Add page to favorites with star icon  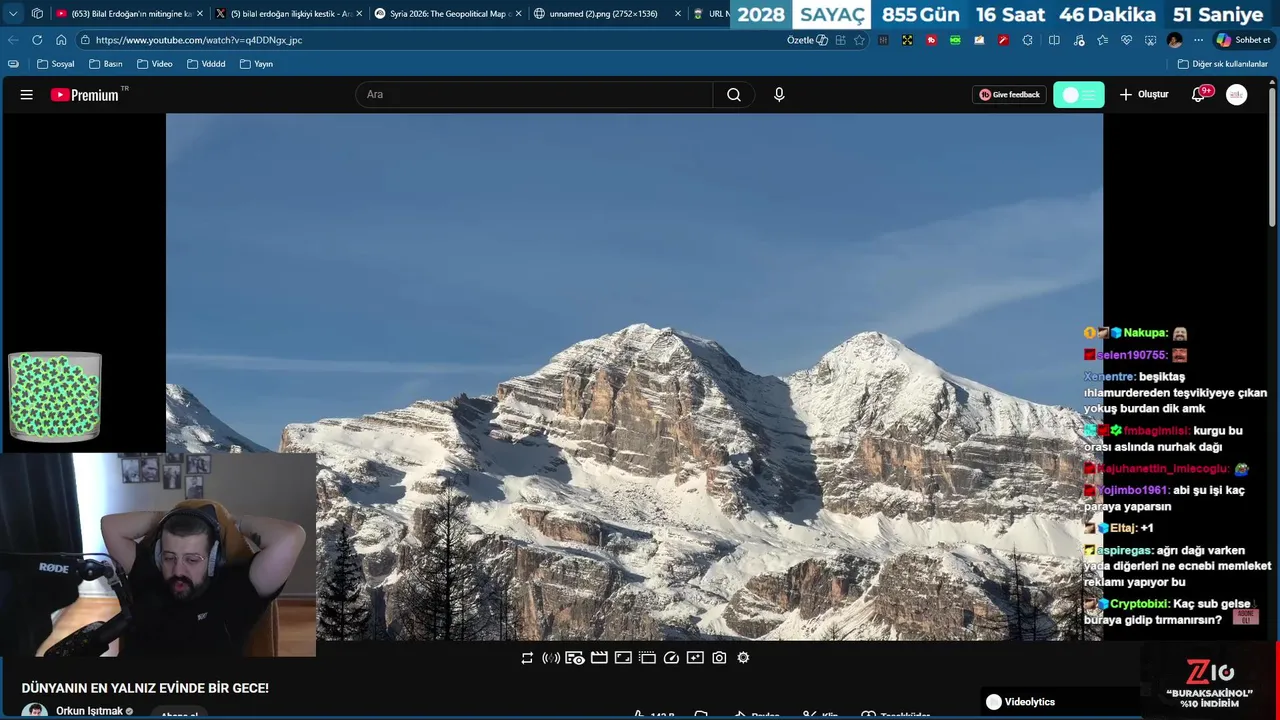click(859, 40)
